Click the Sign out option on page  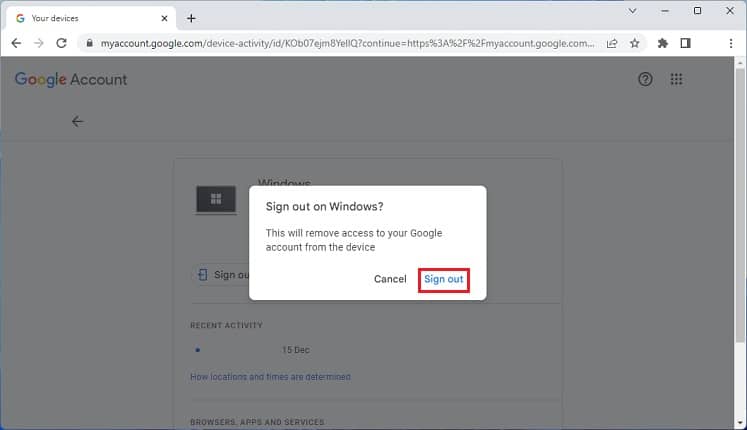click(223, 275)
